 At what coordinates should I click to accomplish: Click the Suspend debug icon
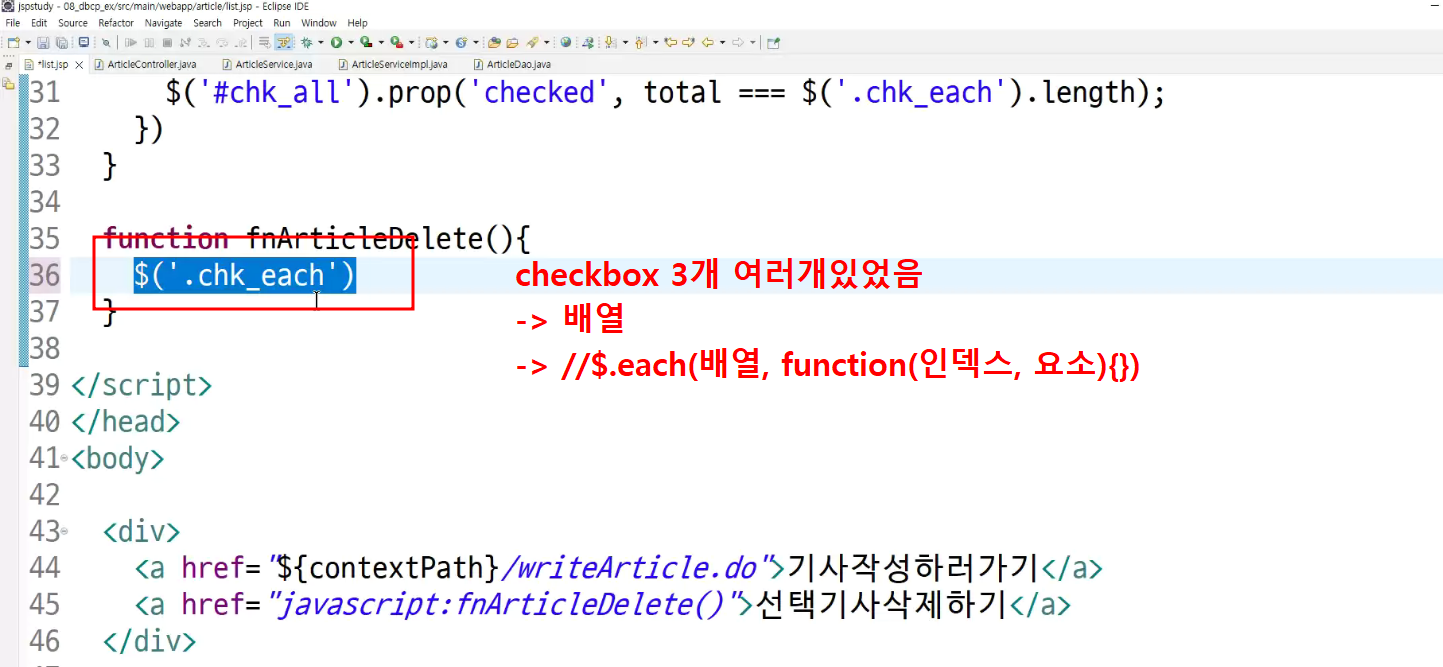pyautogui.click(x=149, y=42)
